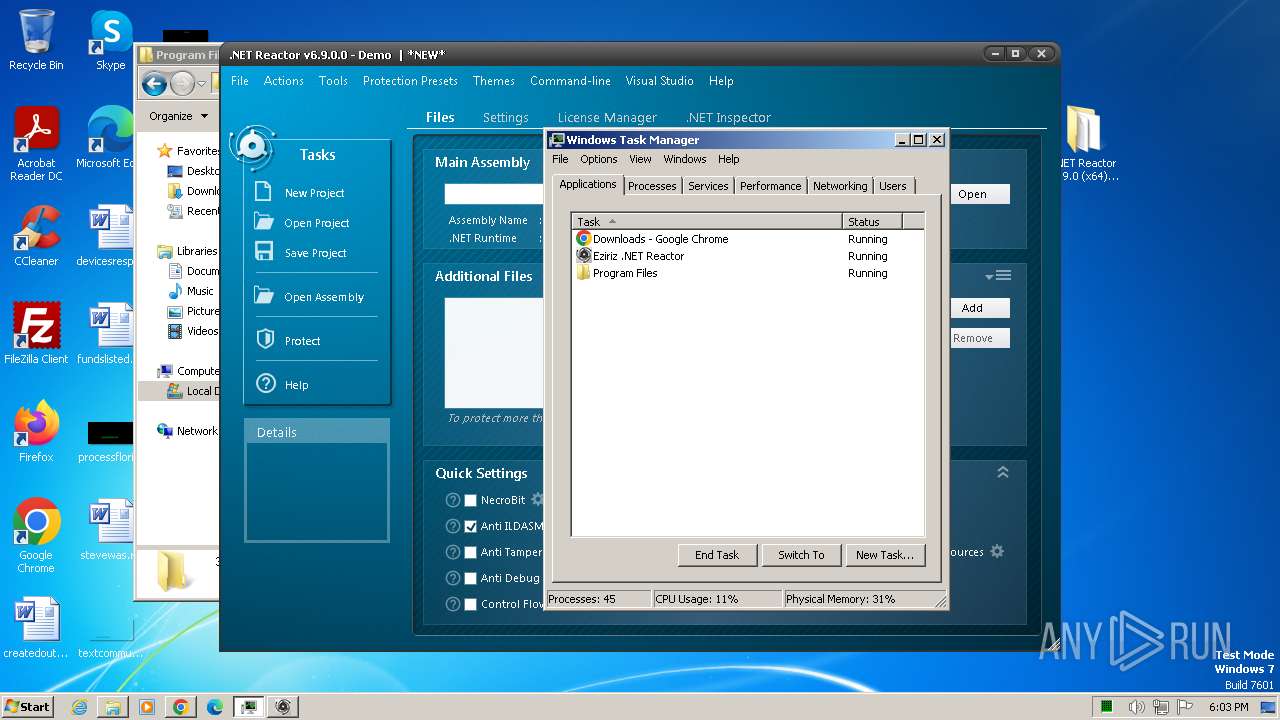Enable the Anti Debug checkbox

tap(471, 578)
